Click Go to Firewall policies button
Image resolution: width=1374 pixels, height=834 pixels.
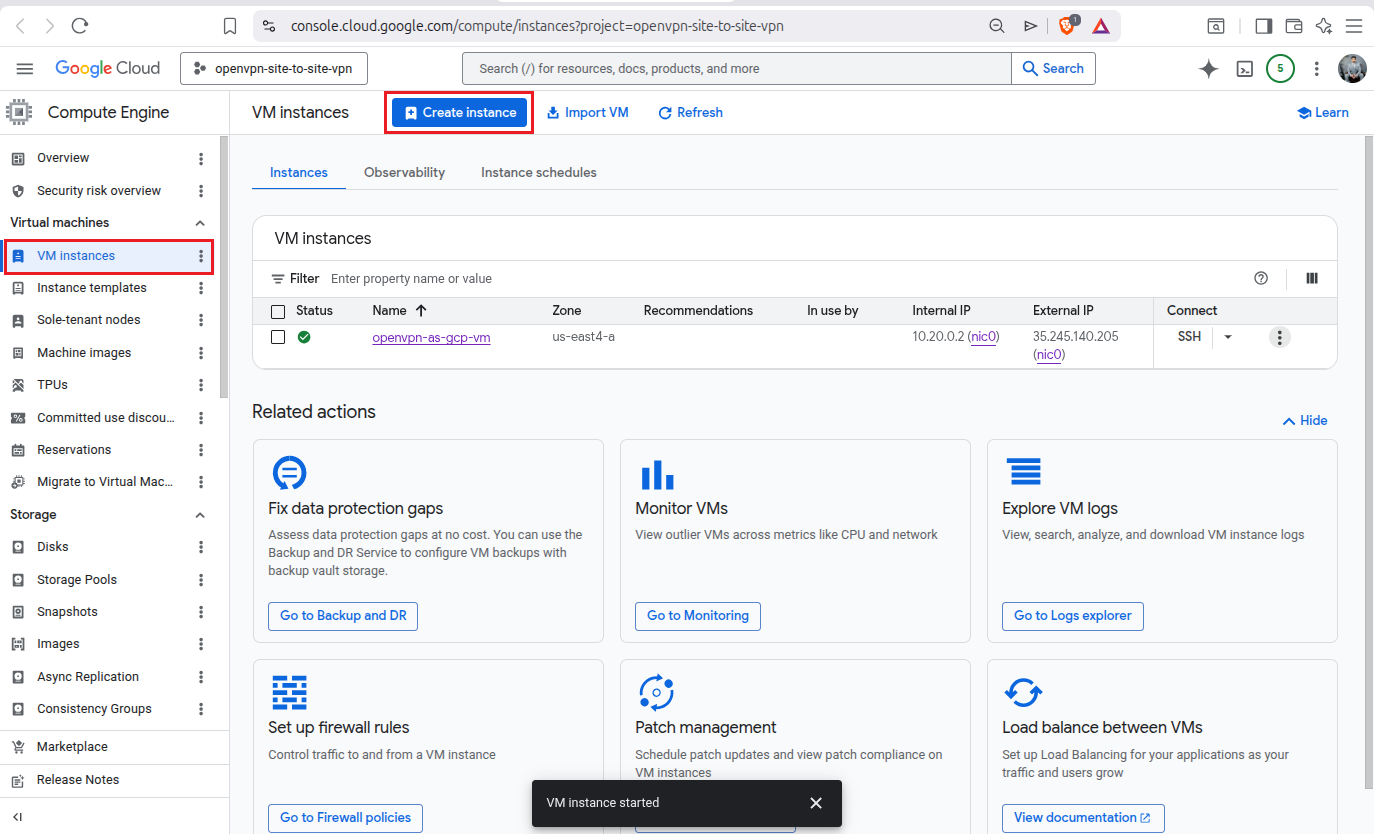click(346, 818)
